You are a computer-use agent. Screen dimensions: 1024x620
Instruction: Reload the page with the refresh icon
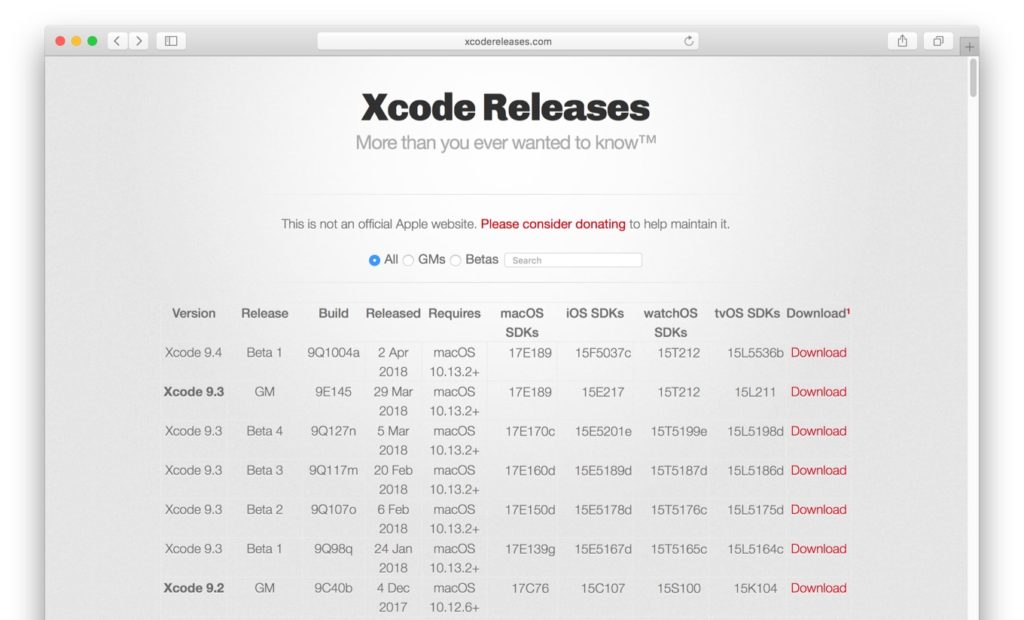tap(688, 41)
